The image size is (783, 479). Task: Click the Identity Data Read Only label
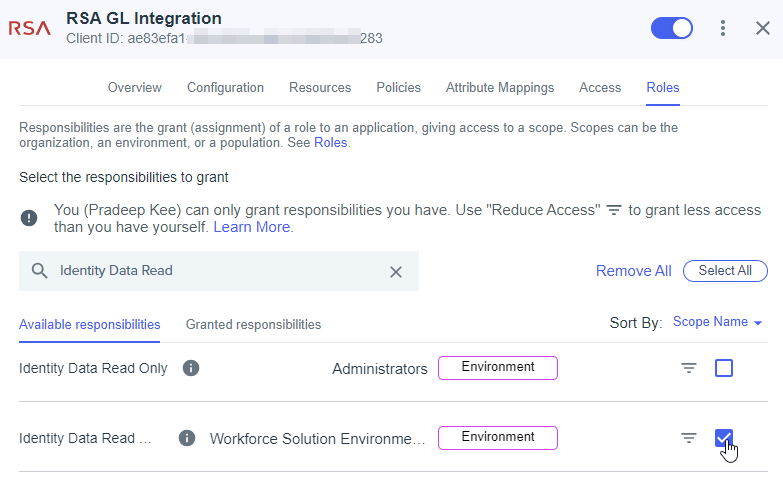coord(93,369)
